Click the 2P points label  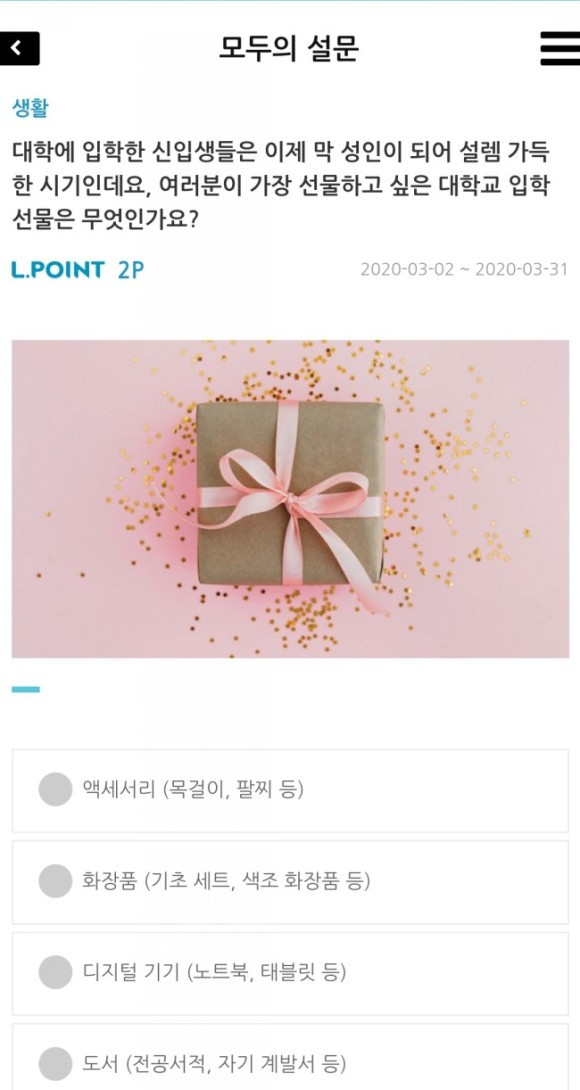point(131,270)
